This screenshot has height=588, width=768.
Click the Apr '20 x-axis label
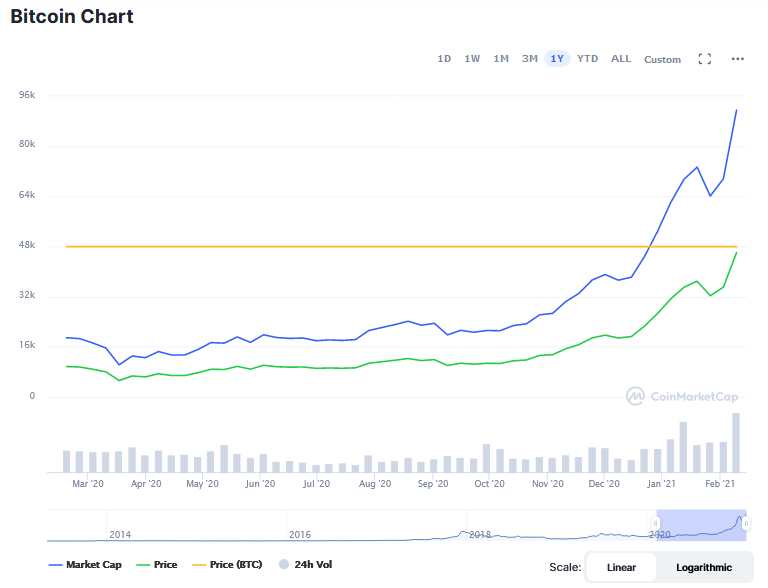pyautogui.click(x=146, y=484)
